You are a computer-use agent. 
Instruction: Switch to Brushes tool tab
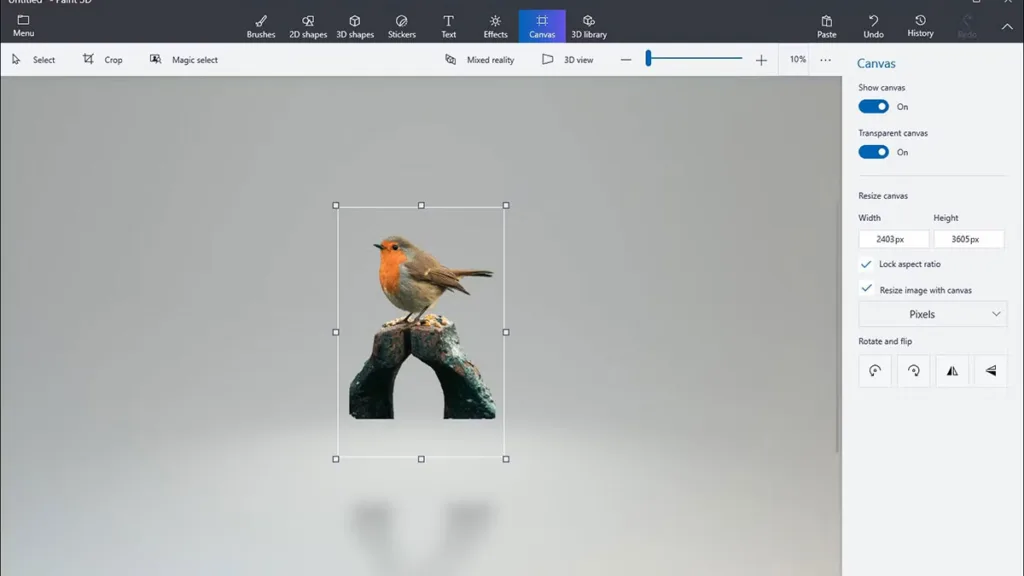[x=261, y=27]
